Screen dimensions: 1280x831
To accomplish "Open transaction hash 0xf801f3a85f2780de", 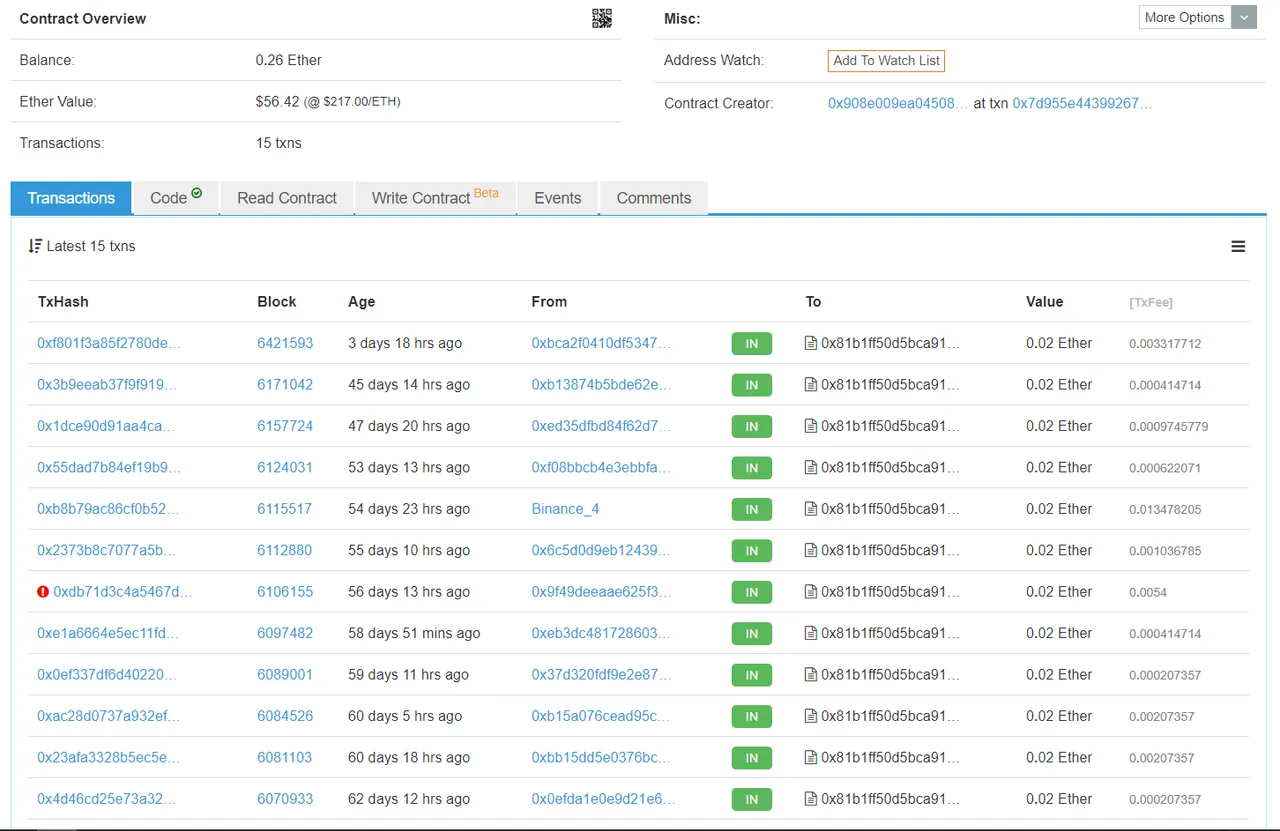I will [109, 343].
